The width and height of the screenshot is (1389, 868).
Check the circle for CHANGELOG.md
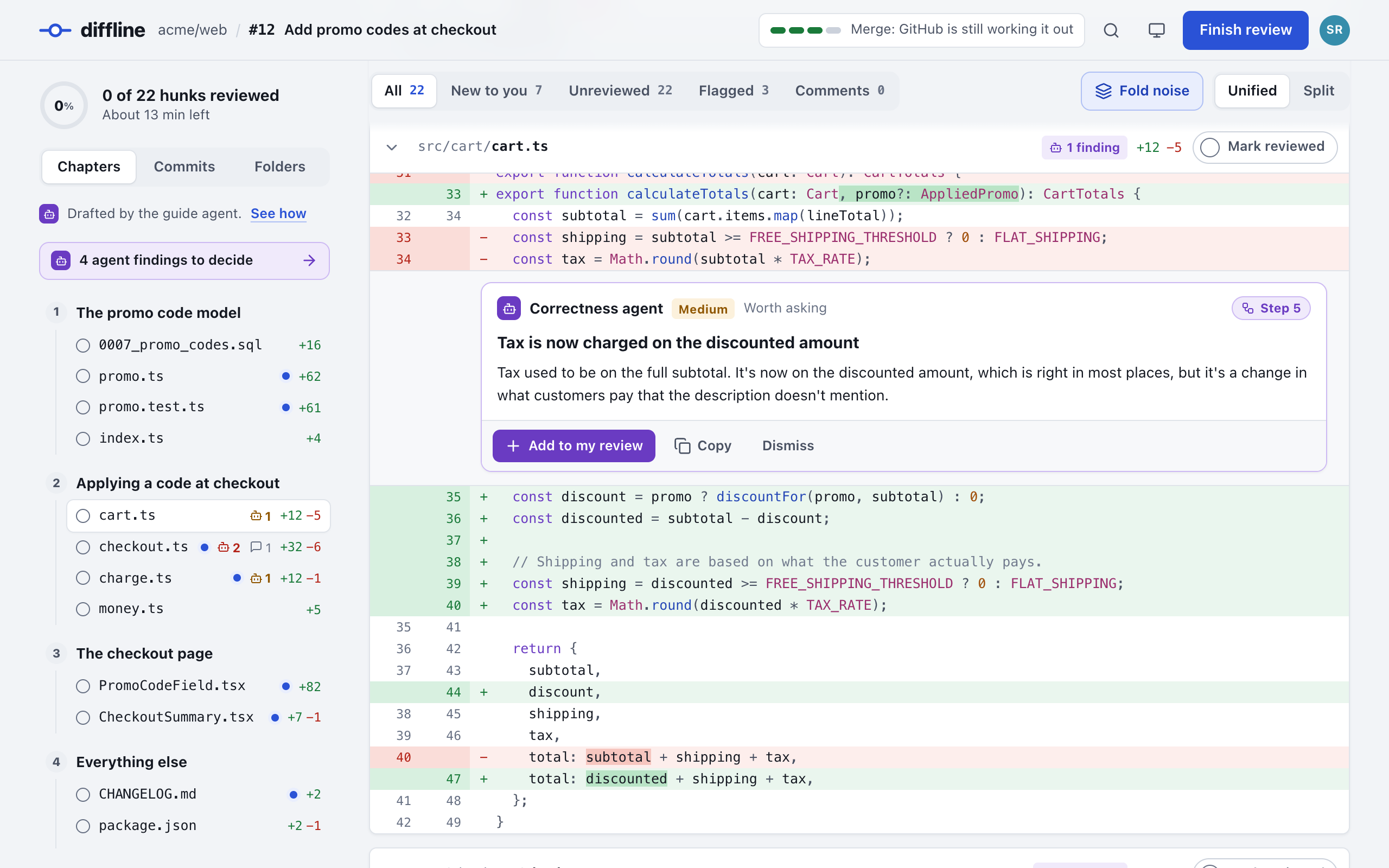pos(83,795)
